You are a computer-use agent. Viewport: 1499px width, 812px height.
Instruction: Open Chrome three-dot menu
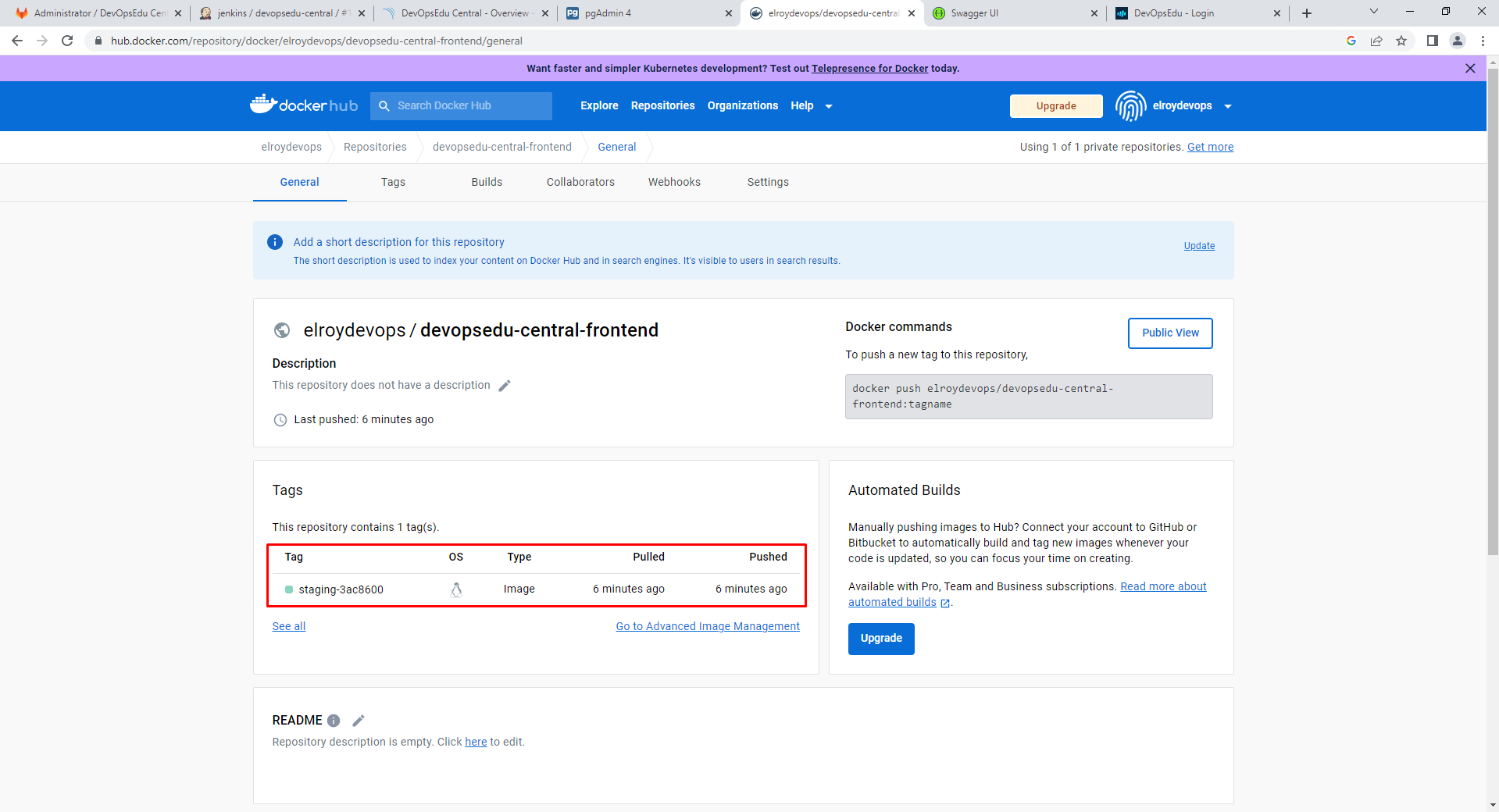click(1483, 41)
